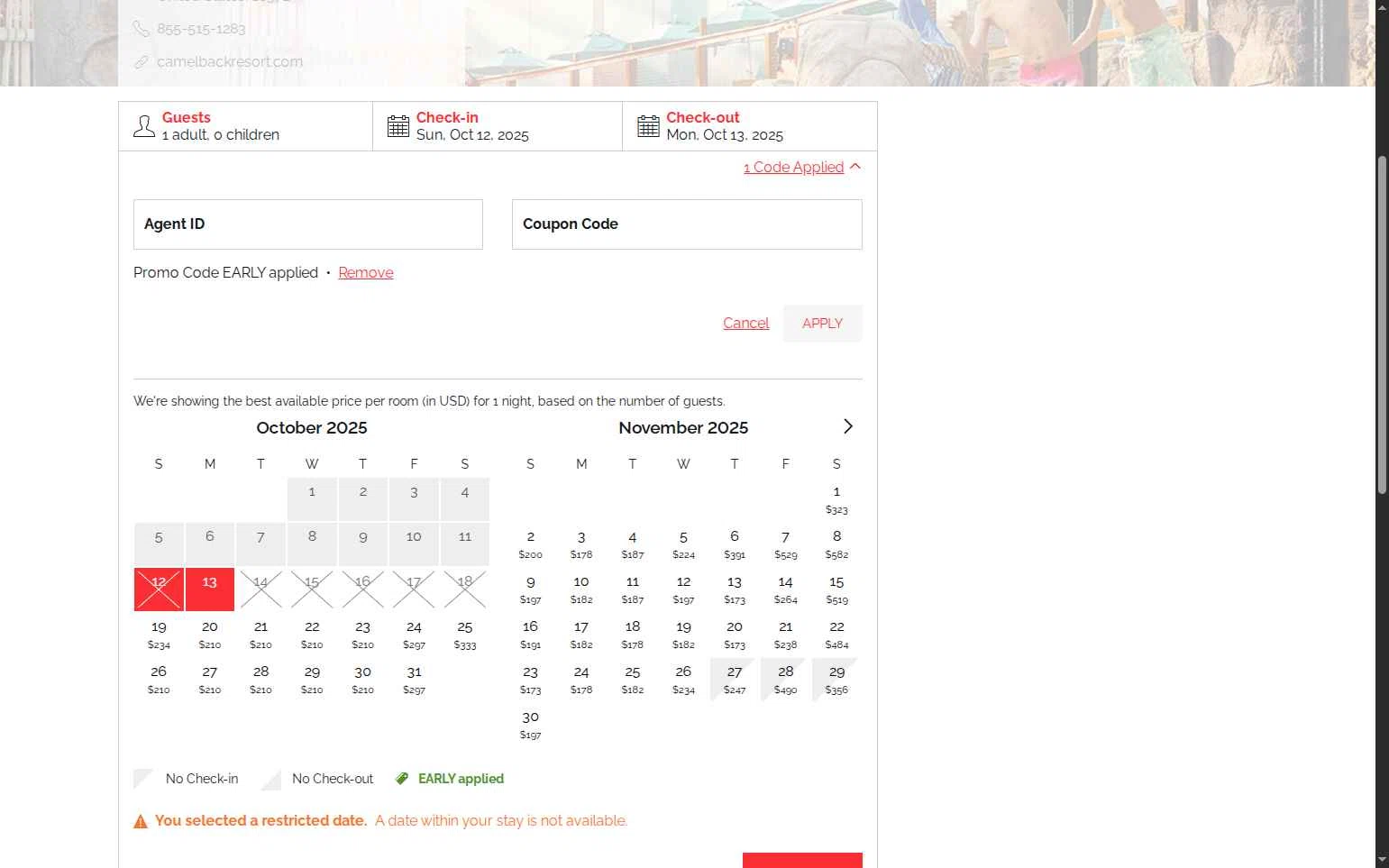Select November 15 priced $519
1389x868 pixels.
click(836, 589)
